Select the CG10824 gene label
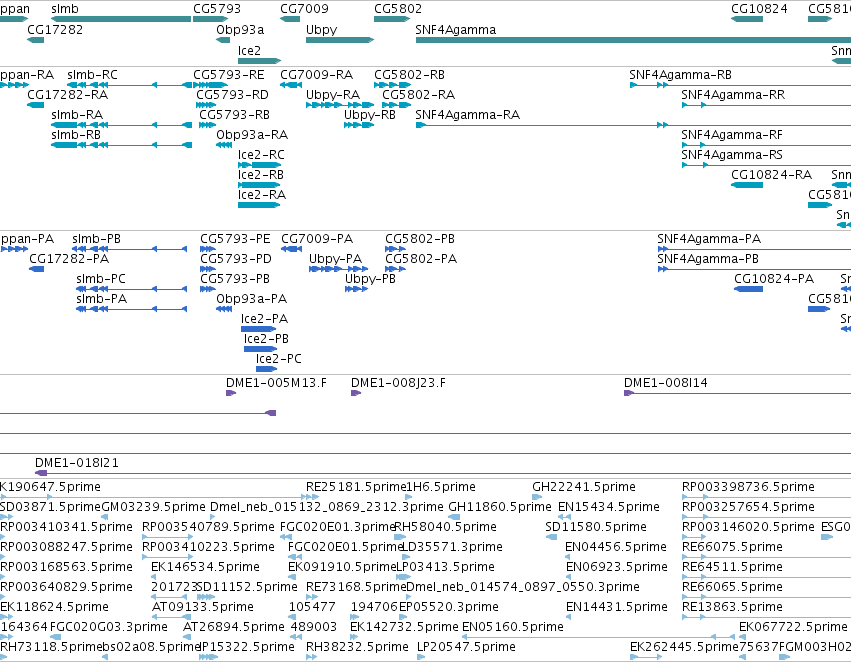Viewport: 851px width, 662px height. 759,9
